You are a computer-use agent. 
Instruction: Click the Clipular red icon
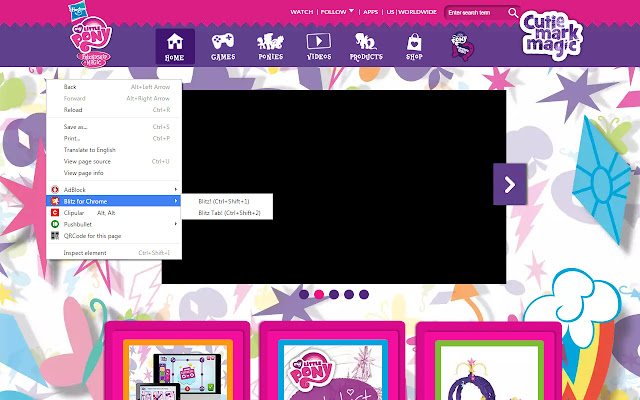(x=55, y=213)
